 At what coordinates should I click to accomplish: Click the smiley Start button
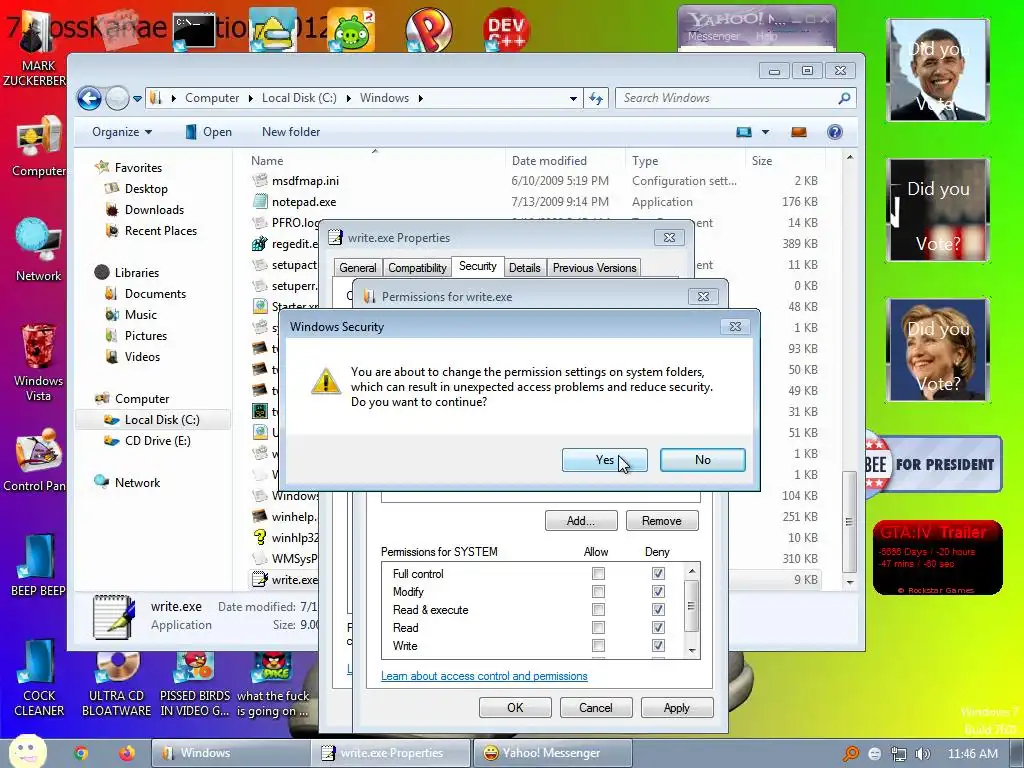27,751
